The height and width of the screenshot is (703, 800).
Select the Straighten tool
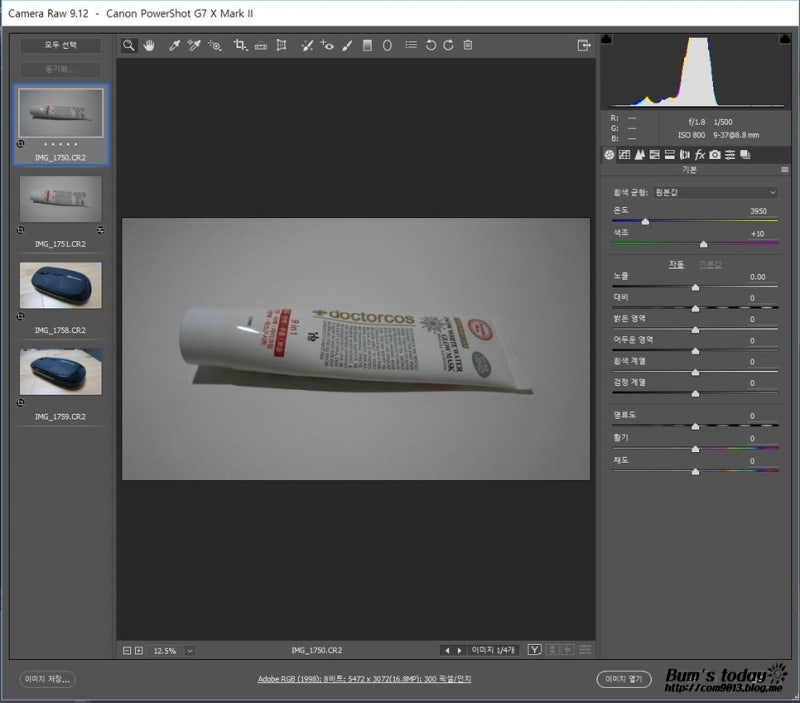point(261,45)
